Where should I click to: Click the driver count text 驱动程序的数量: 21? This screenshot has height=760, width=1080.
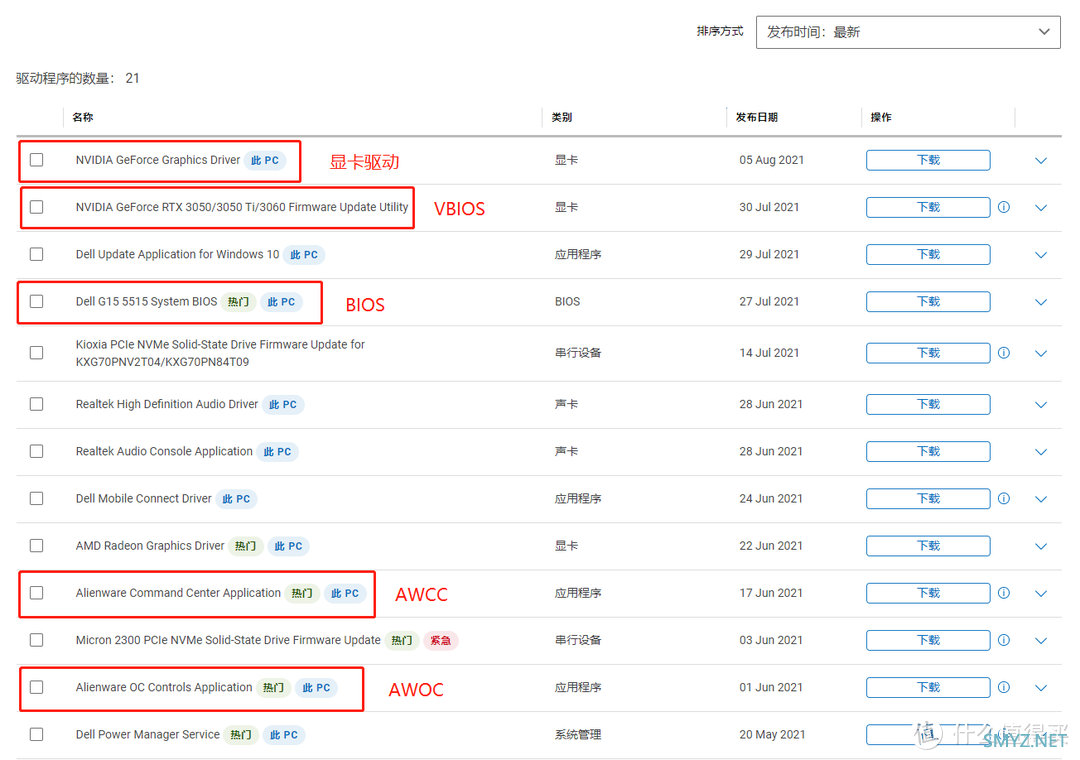pos(78,79)
